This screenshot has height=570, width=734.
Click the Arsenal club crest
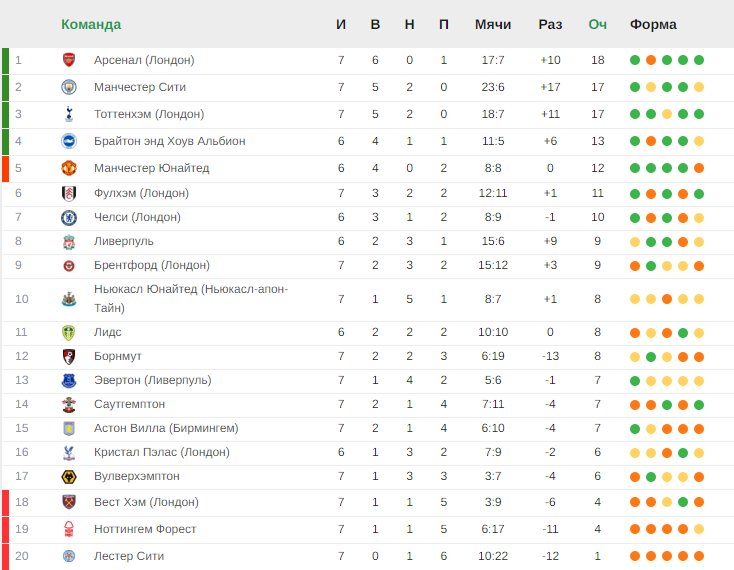[x=69, y=60]
